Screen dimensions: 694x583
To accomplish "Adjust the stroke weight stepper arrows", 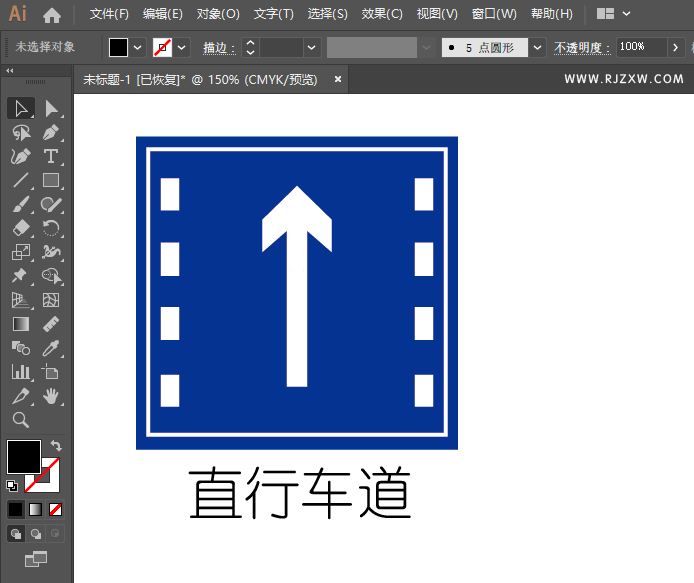I will tap(250, 47).
